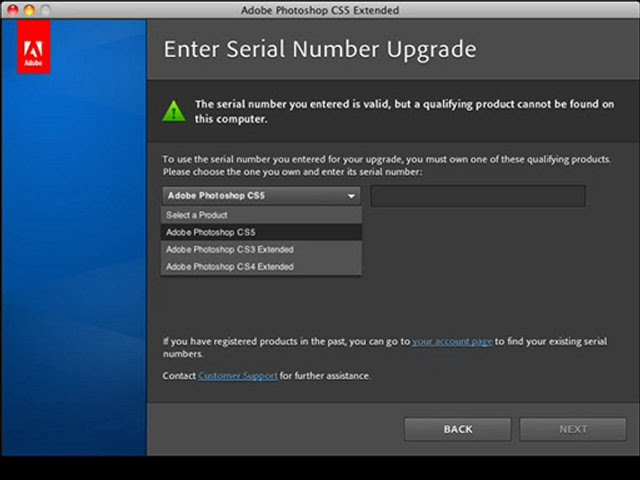
Task: Click the NEXT button
Action: pyautogui.click(x=573, y=429)
